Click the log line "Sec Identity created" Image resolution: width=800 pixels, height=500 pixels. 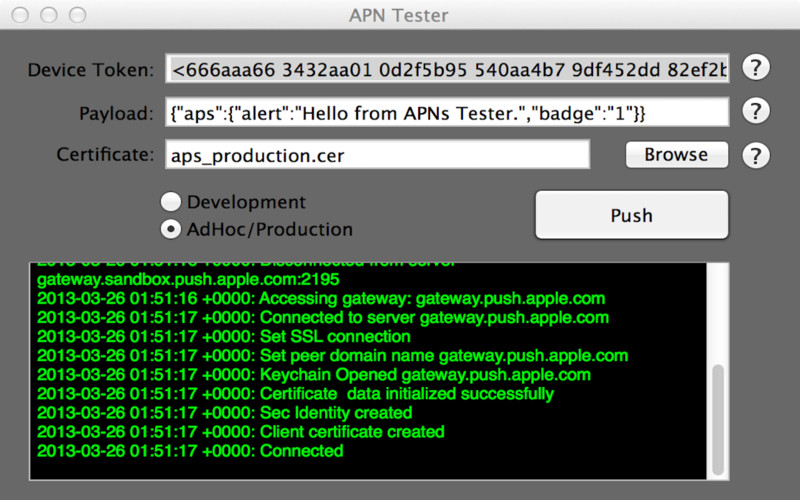(x=224, y=413)
